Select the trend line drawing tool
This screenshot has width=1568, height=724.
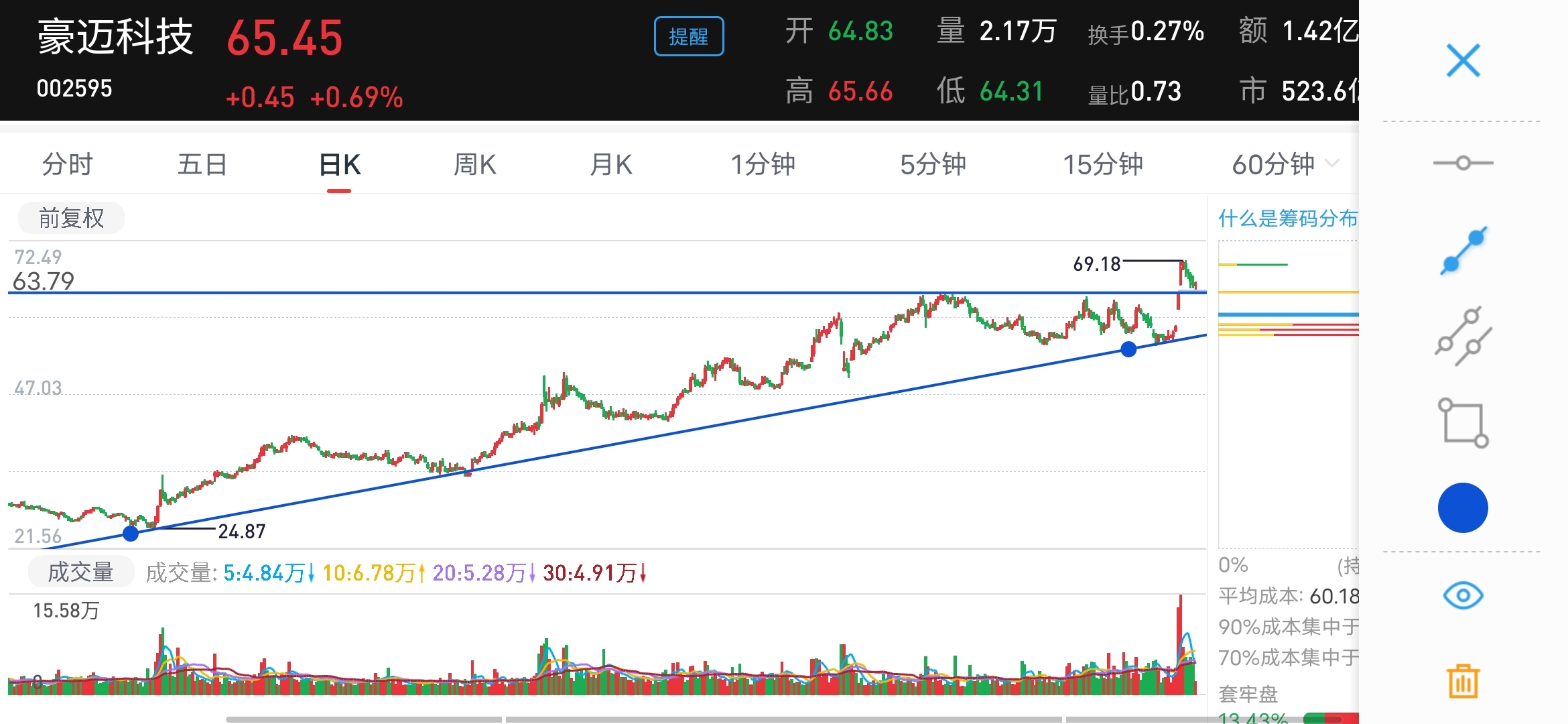(x=1463, y=251)
